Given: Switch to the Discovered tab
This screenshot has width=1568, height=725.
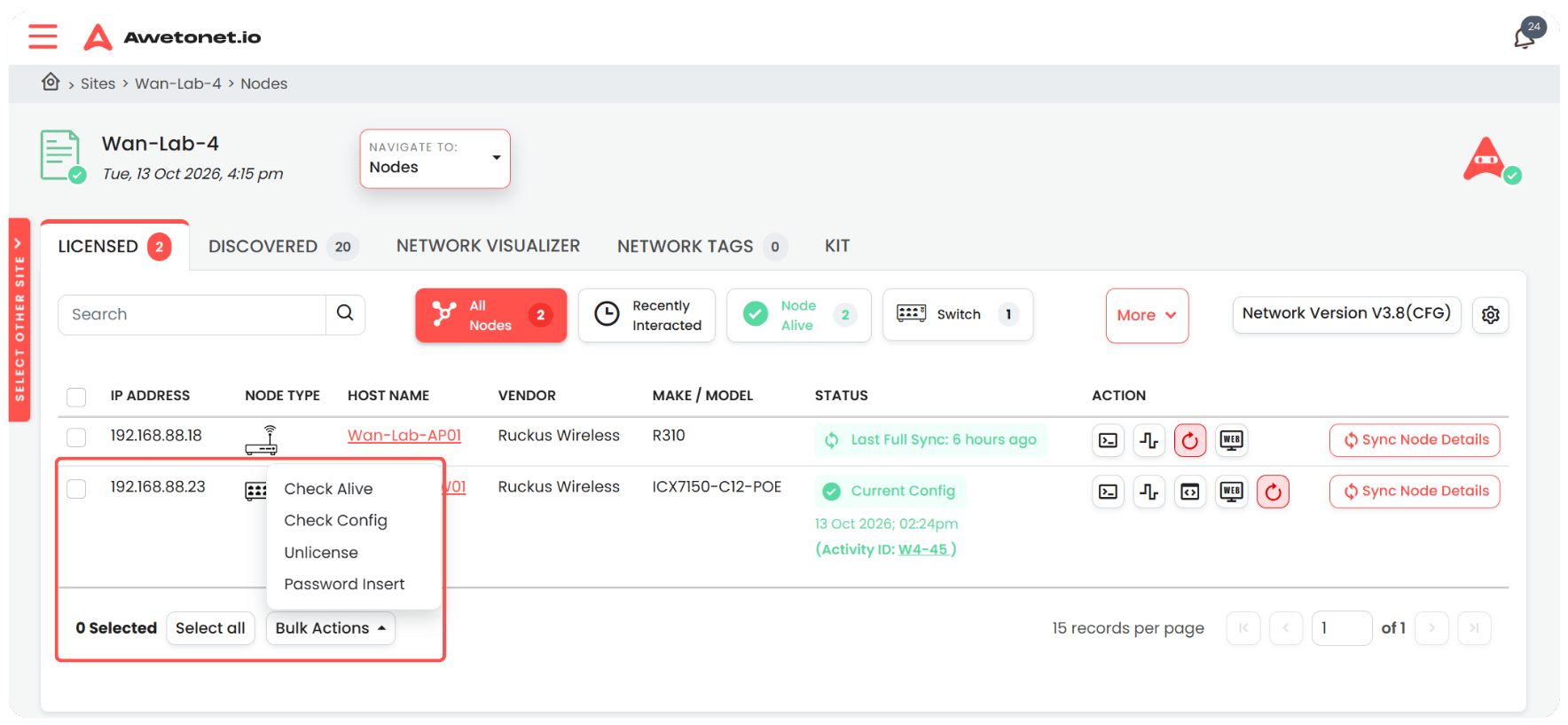Looking at the screenshot, I should pos(283,247).
